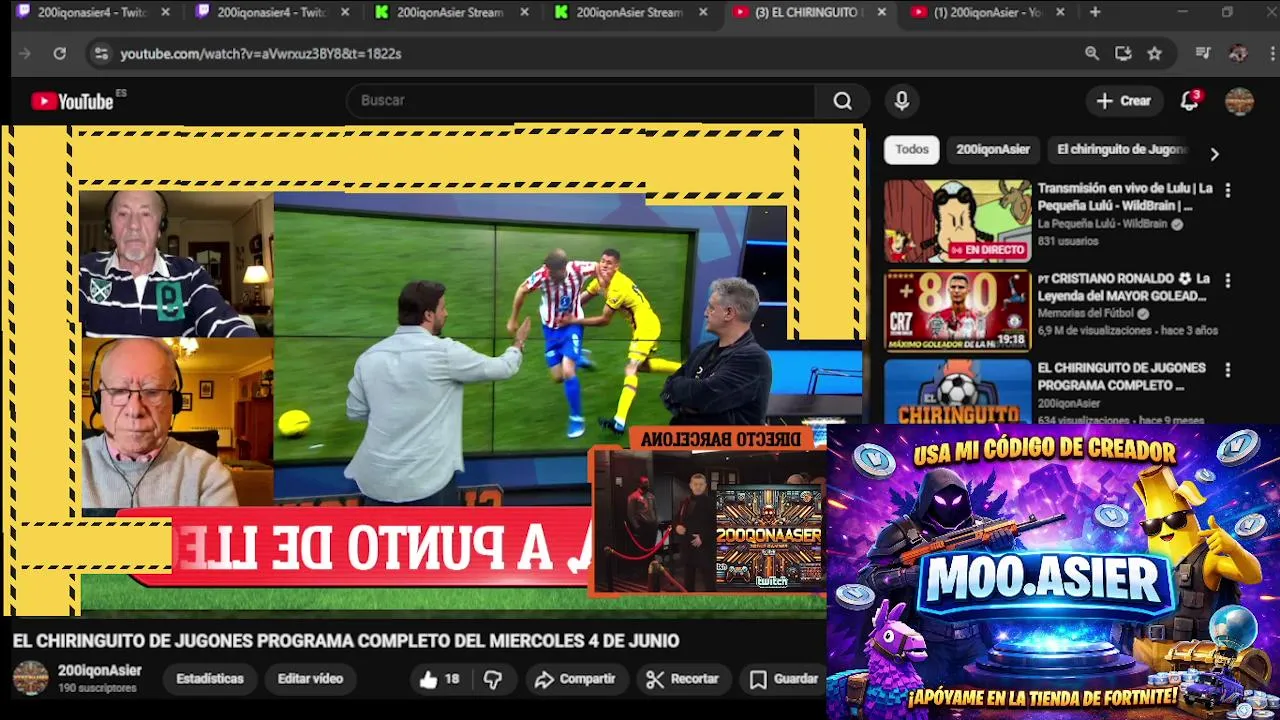The image size is (1280, 720).
Task: Open title Transmisión en vivo de Lulu
Action: click(1125, 197)
